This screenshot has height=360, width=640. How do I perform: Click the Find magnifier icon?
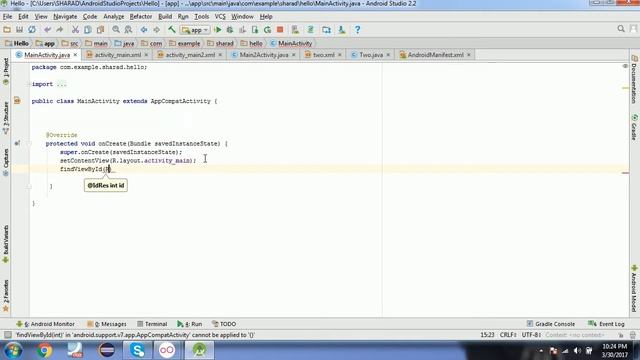tap(116, 30)
